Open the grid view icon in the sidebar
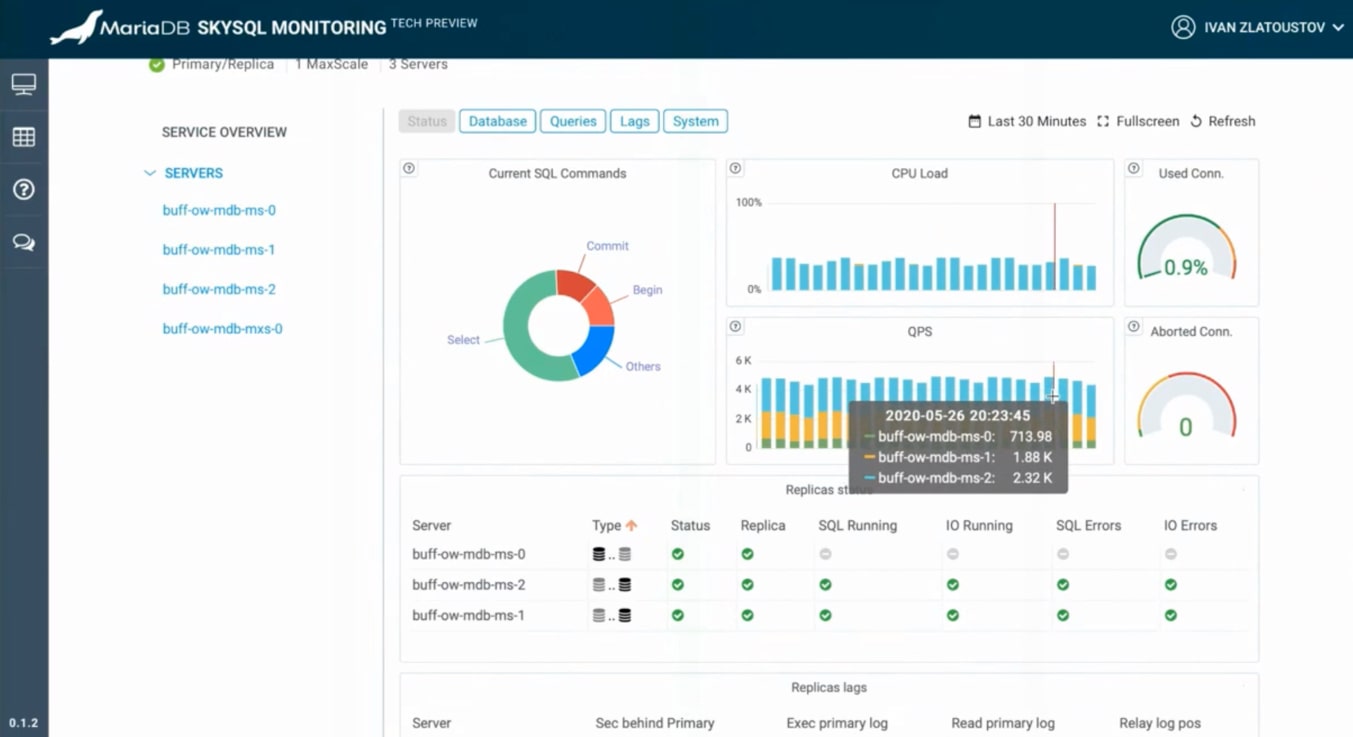The height and width of the screenshot is (737, 1353). point(24,137)
